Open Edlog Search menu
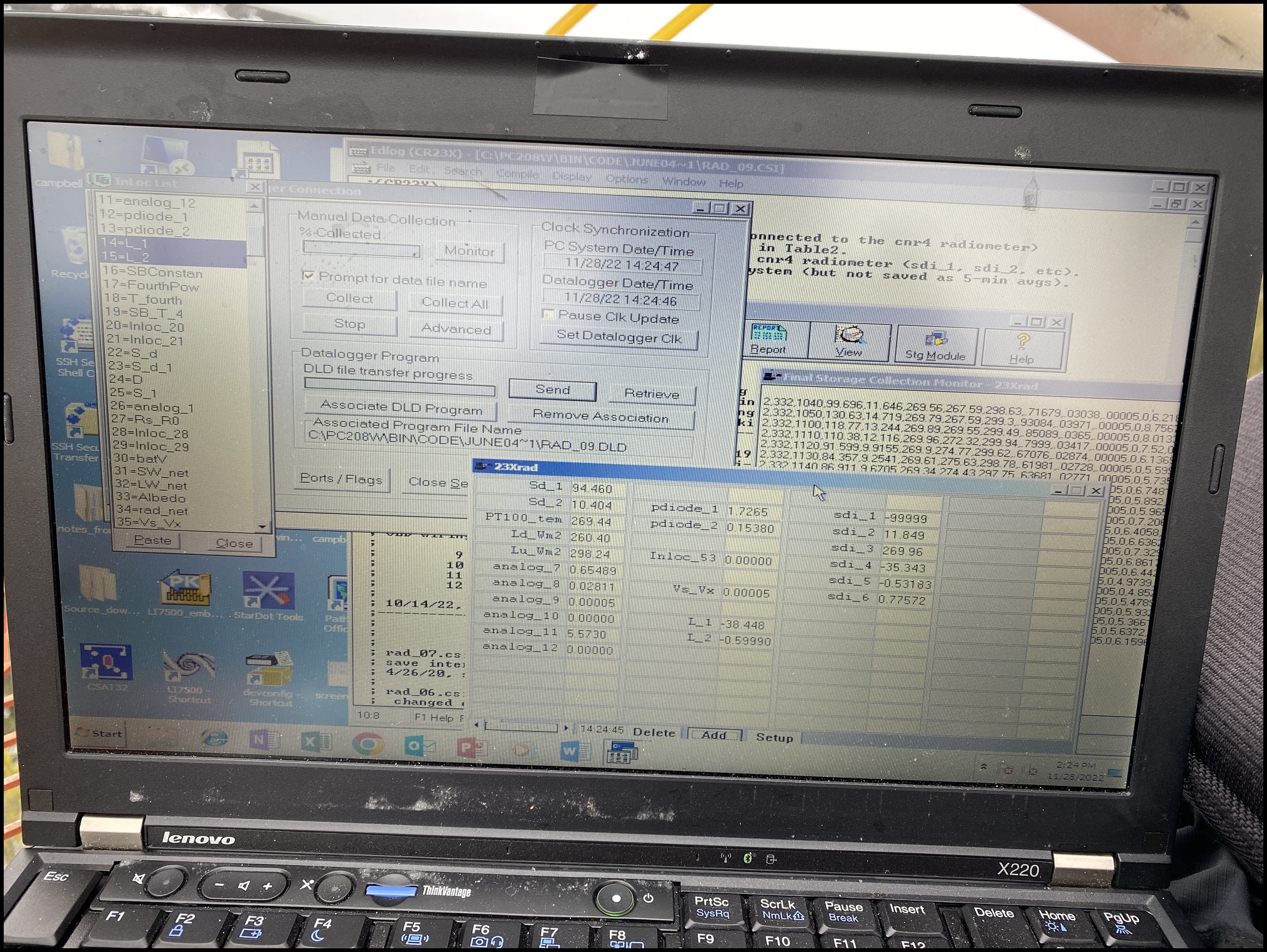 [x=463, y=171]
